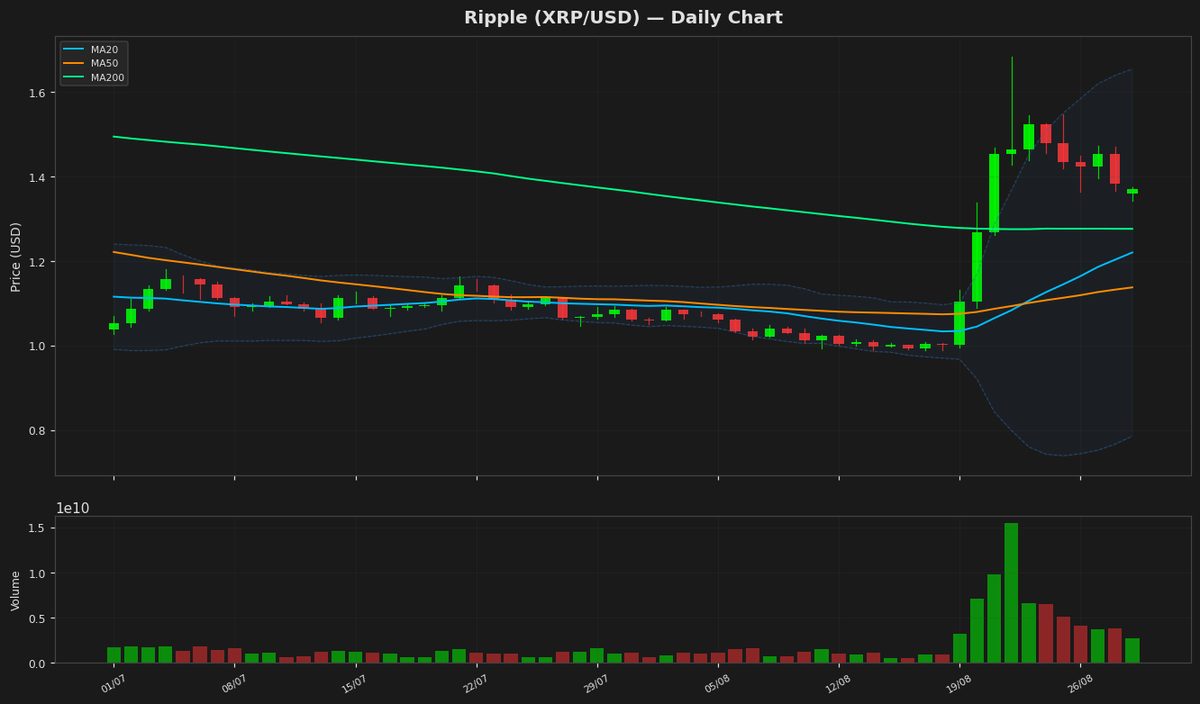Click the 0.8 price axis tick

pos(37,431)
